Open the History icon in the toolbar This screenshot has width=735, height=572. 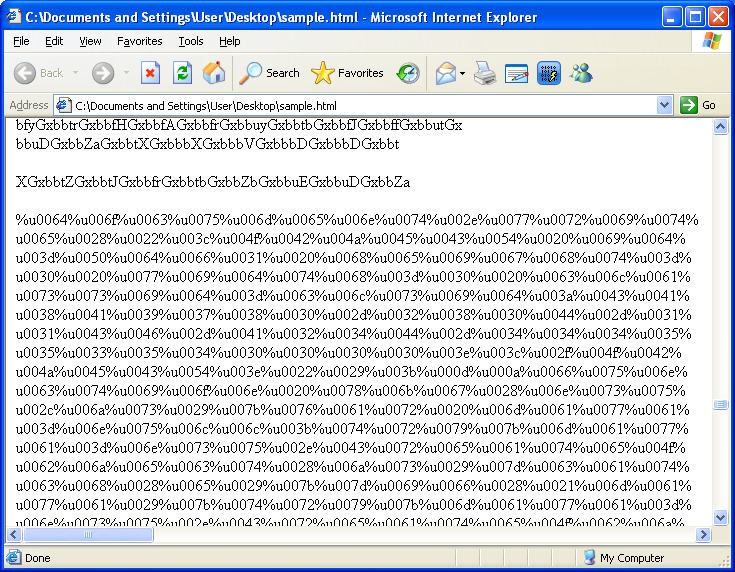408,73
